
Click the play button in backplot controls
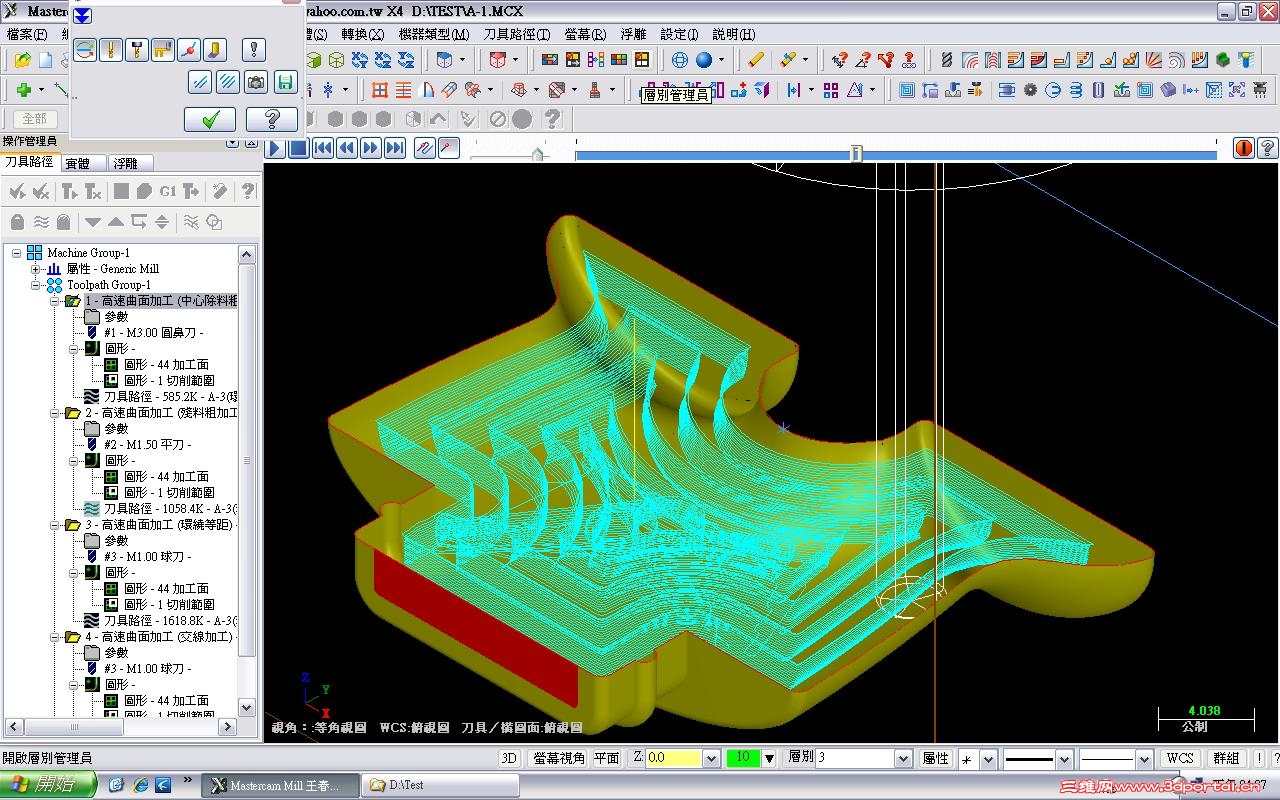(x=276, y=148)
